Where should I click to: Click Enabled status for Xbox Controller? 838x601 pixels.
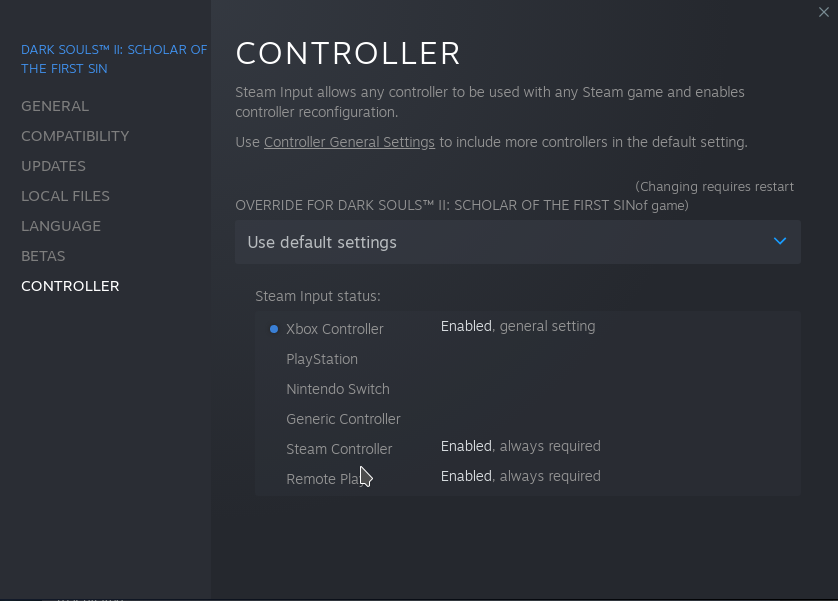tap(466, 326)
